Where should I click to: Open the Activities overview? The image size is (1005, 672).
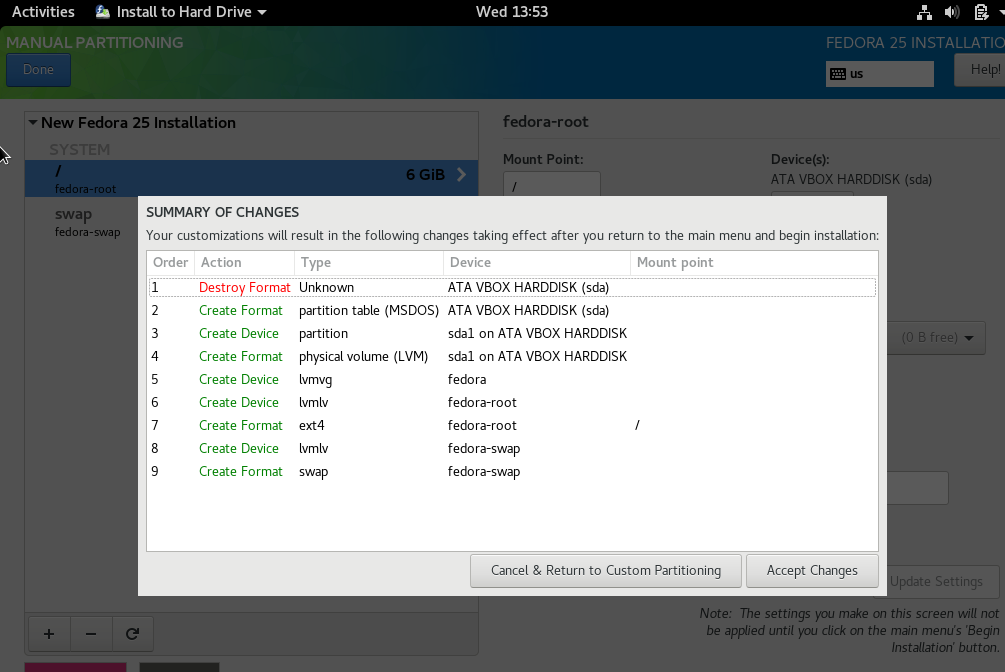tap(43, 12)
